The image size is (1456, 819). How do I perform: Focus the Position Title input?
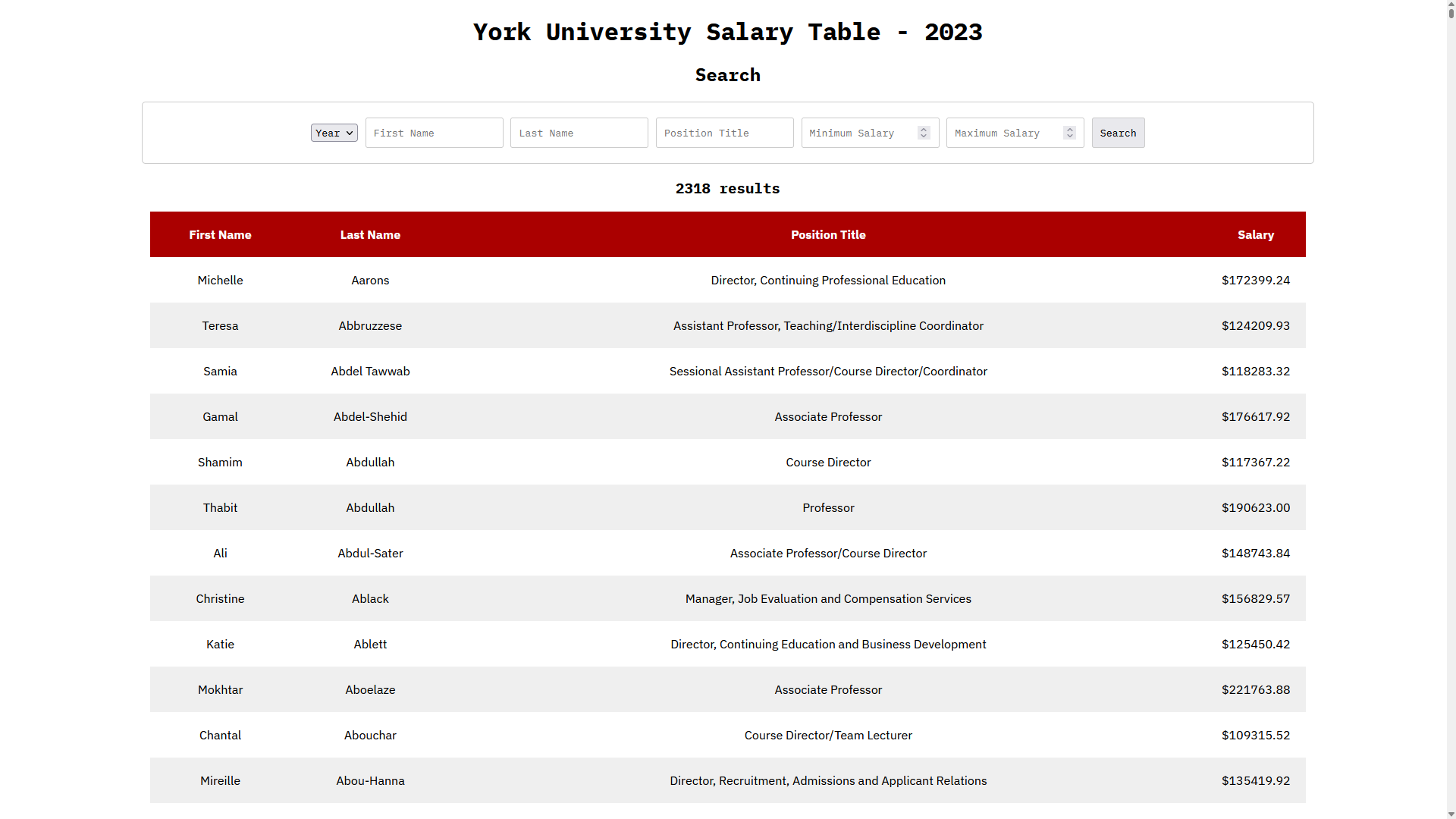point(724,133)
